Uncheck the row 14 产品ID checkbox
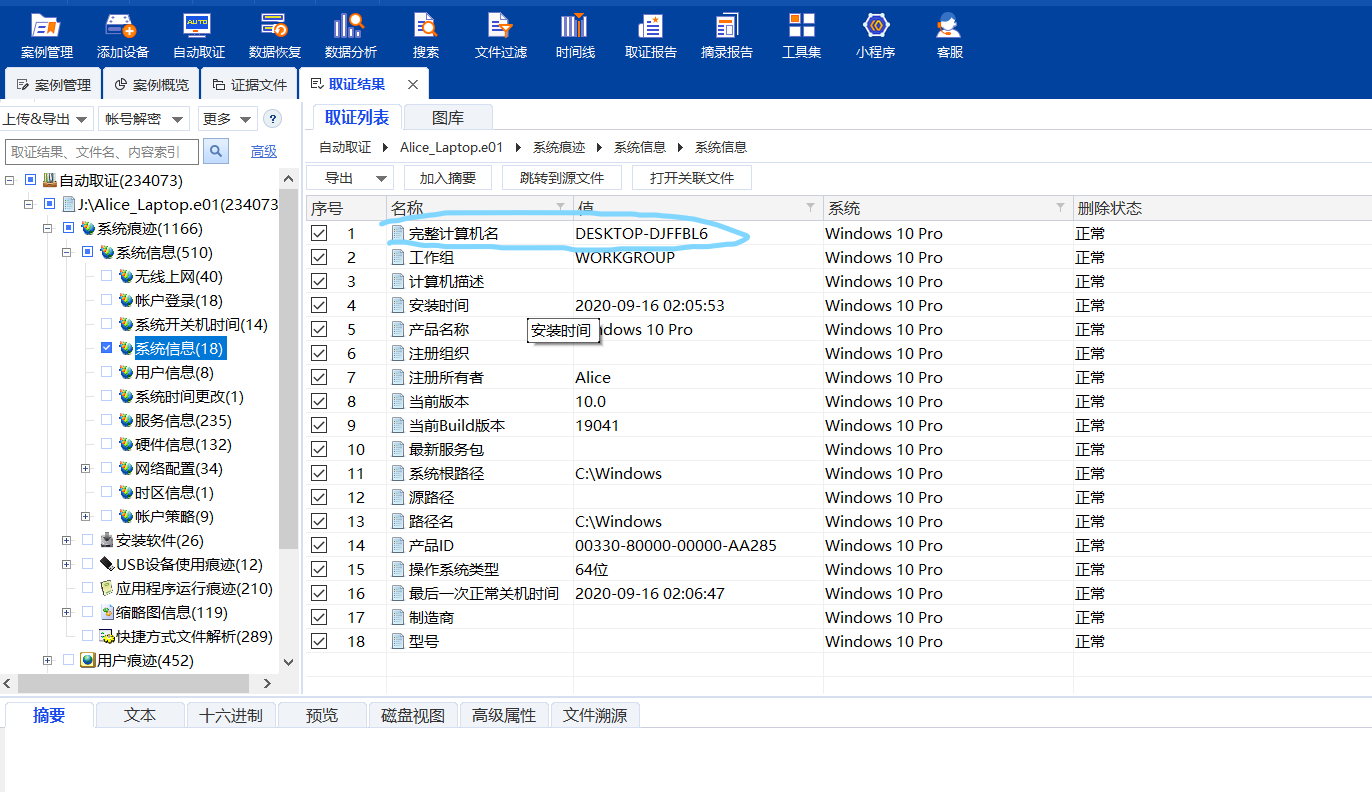 [319, 545]
